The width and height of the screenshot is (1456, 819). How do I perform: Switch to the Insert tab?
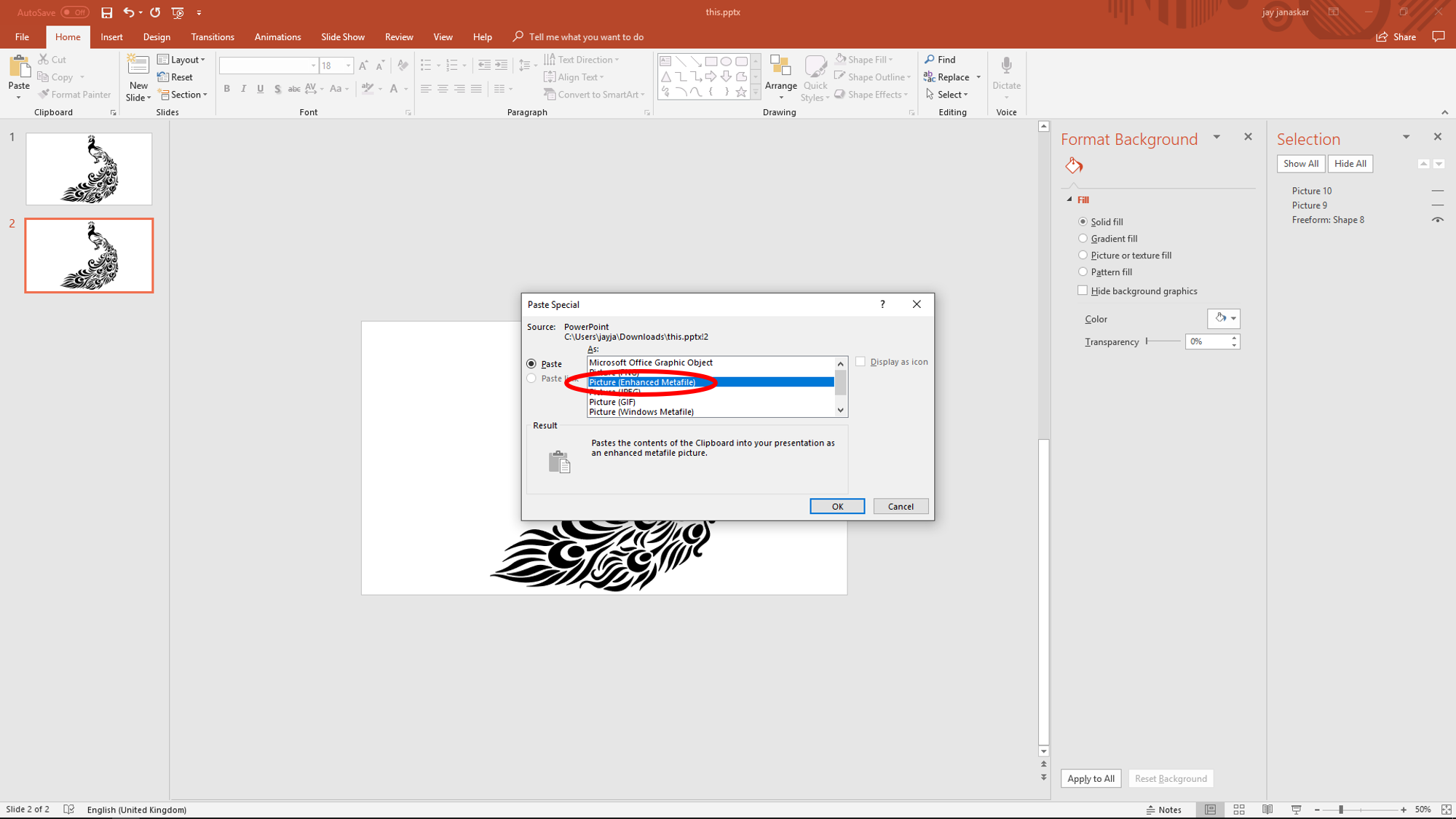pyautogui.click(x=111, y=37)
